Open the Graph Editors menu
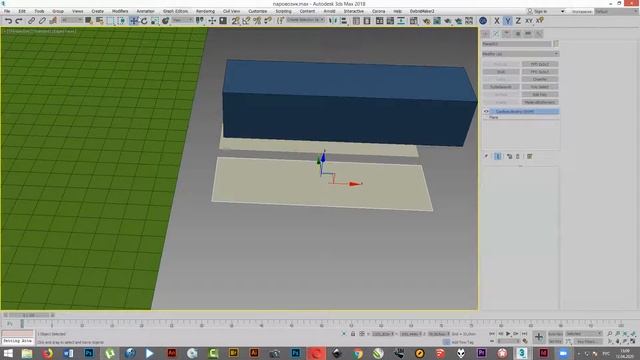The height and width of the screenshot is (360, 640). tap(176, 11)
